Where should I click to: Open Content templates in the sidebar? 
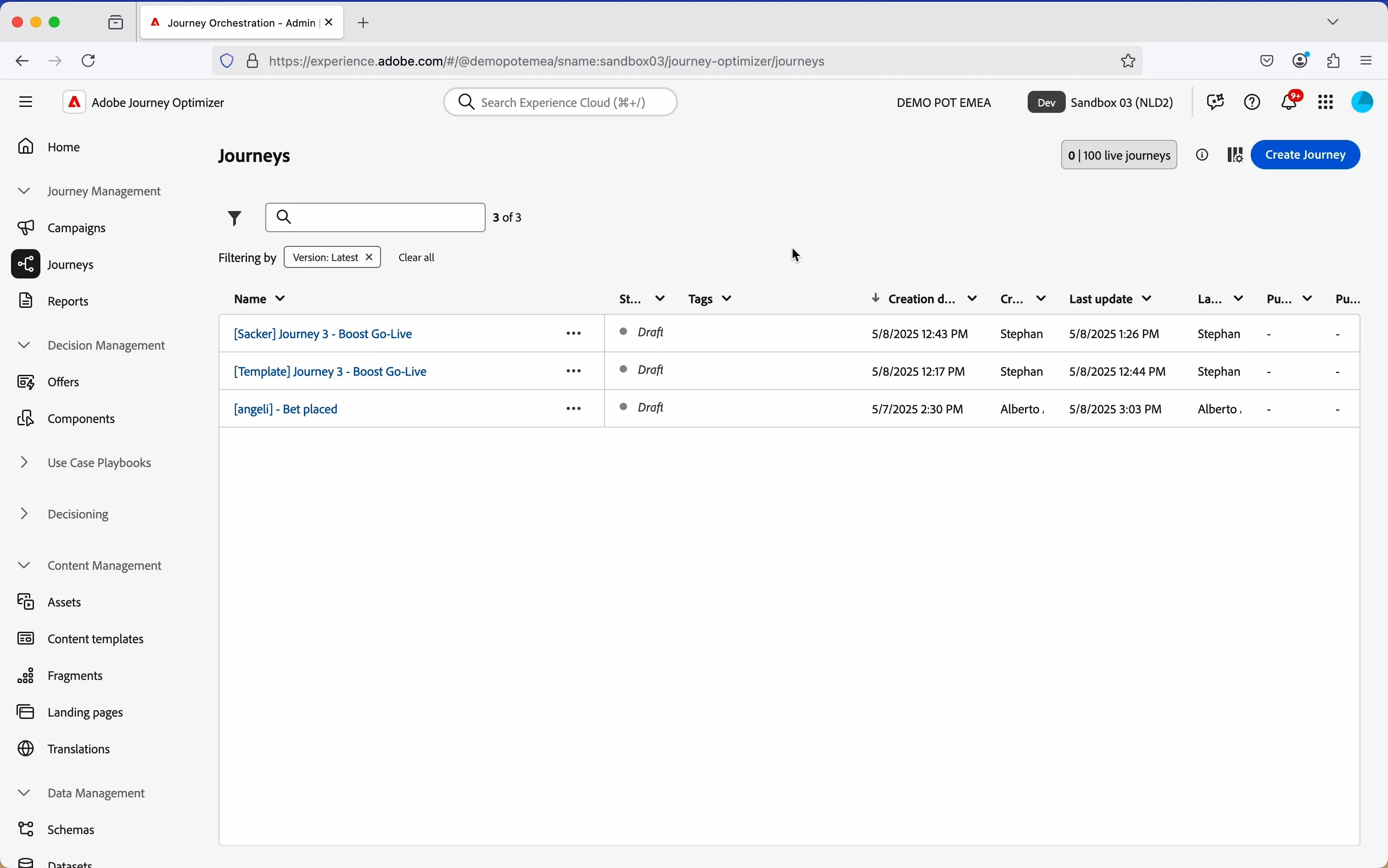81,638
